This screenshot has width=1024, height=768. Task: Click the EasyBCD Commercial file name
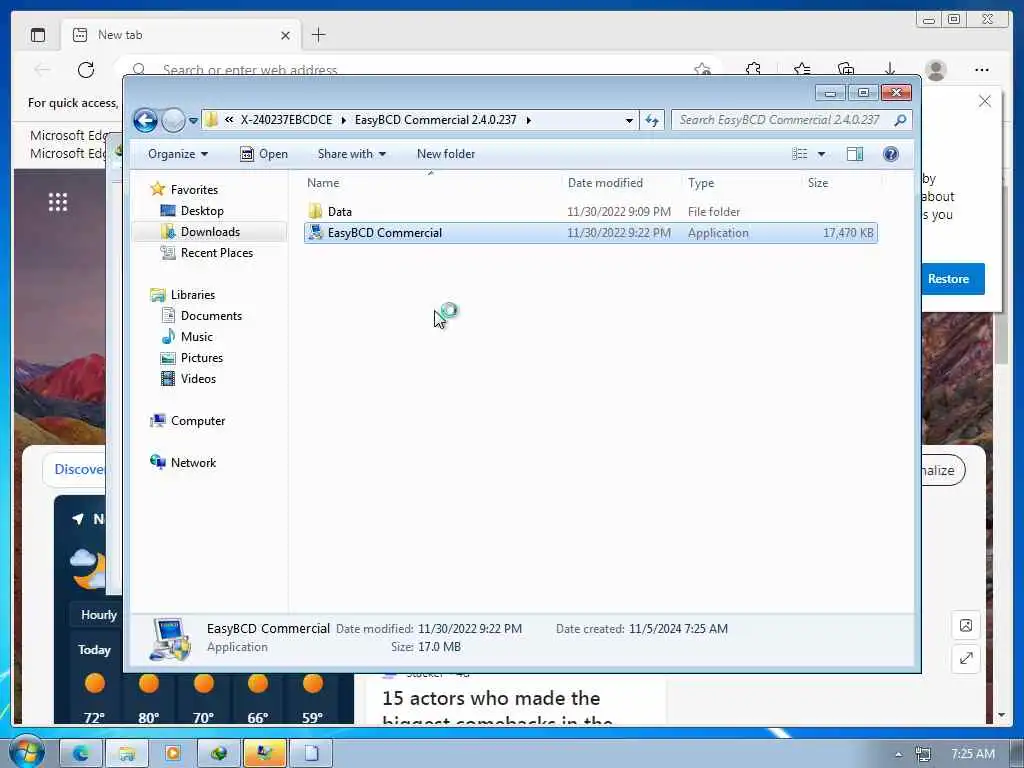[385, 233]
